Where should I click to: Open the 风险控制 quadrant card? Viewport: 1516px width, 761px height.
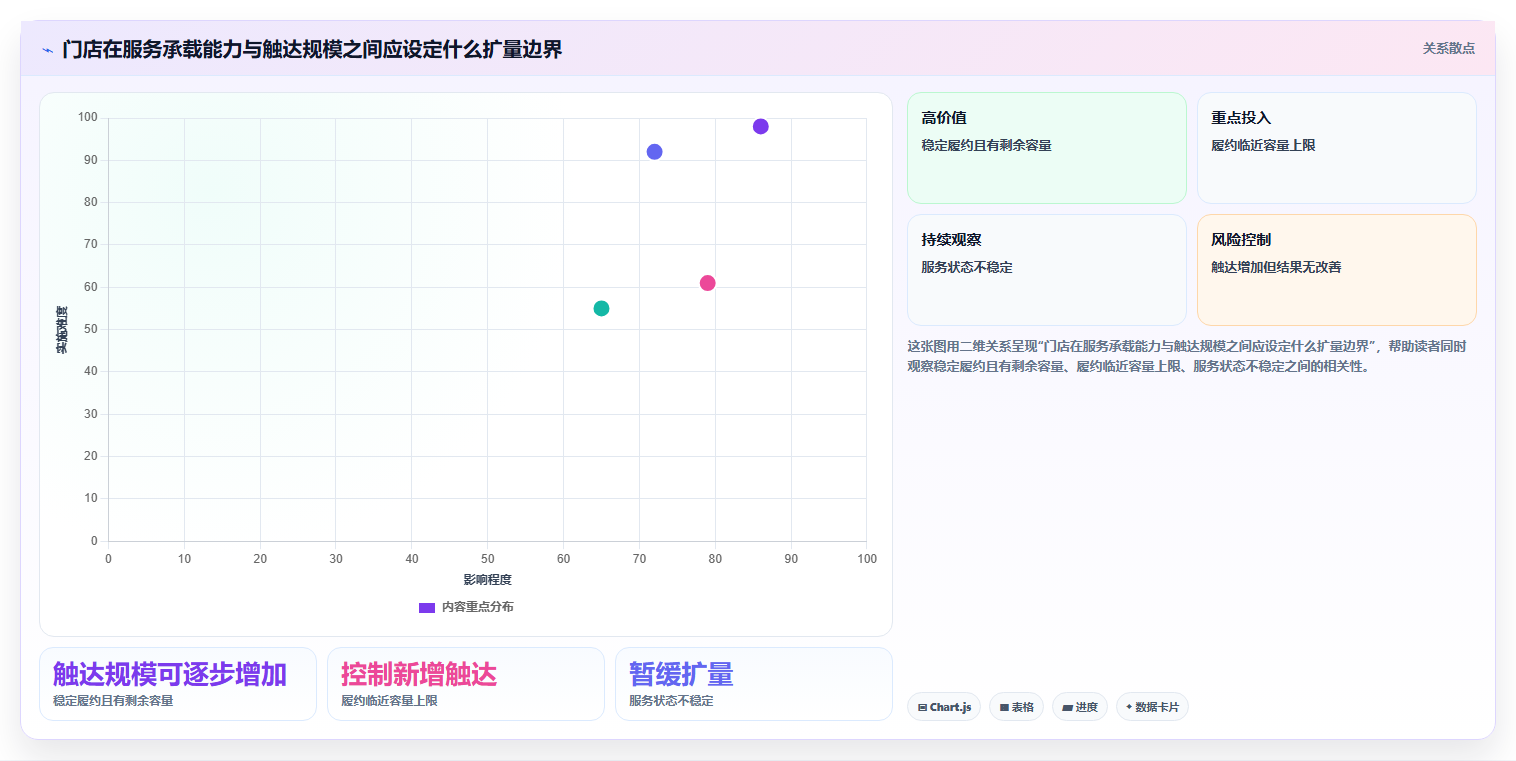coord(1336,270)
